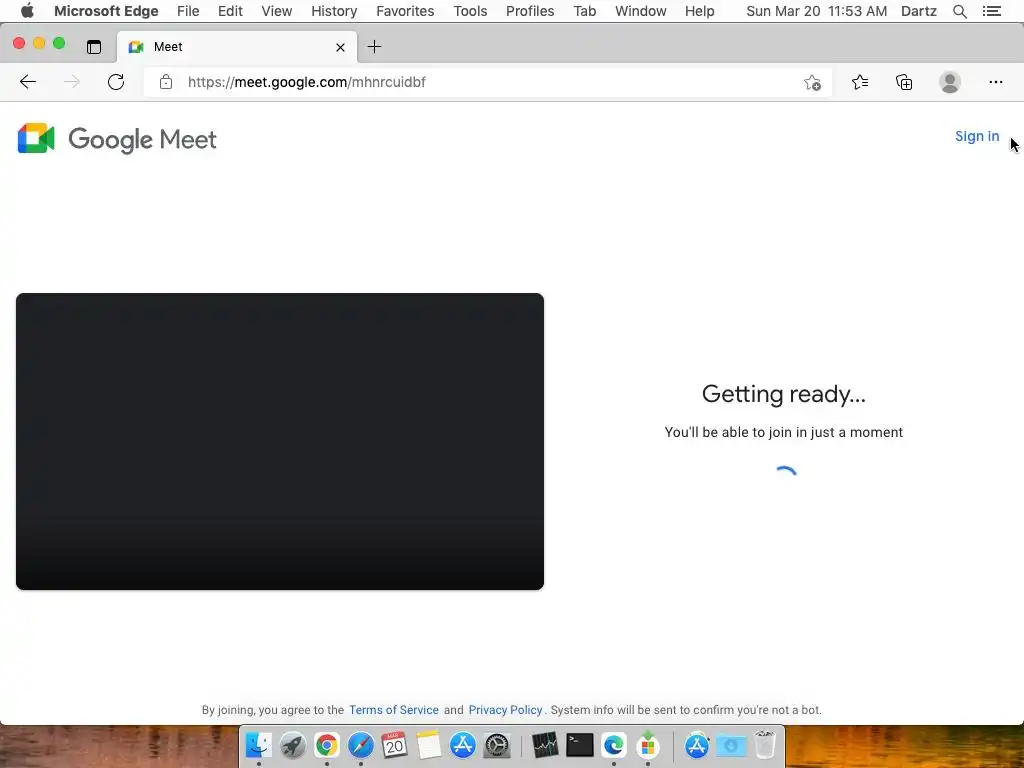Open the Terms of Service link
The height and width of the screenshot is (768, 1024).
pos(394,710)
